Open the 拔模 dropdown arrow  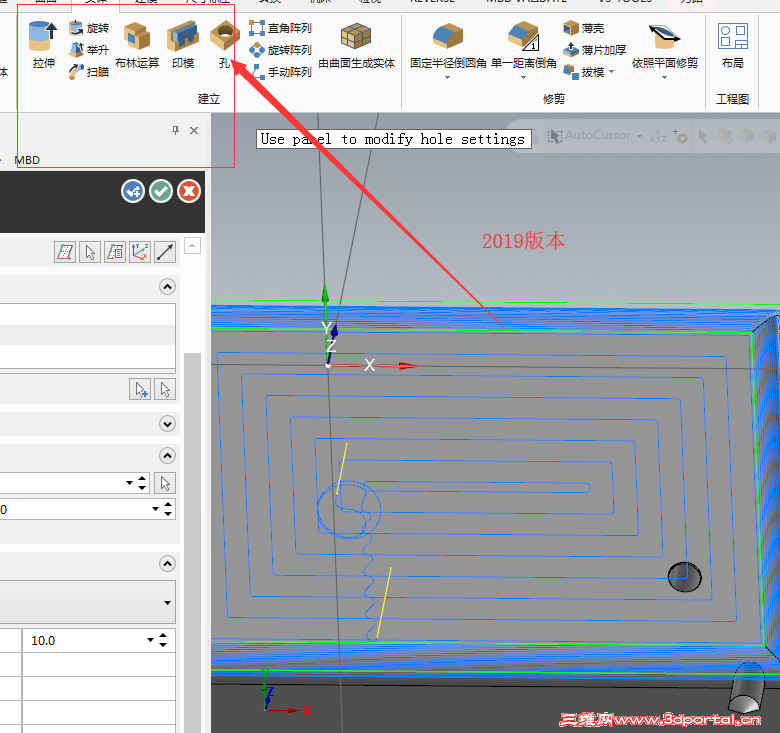(x=612, y=72)
